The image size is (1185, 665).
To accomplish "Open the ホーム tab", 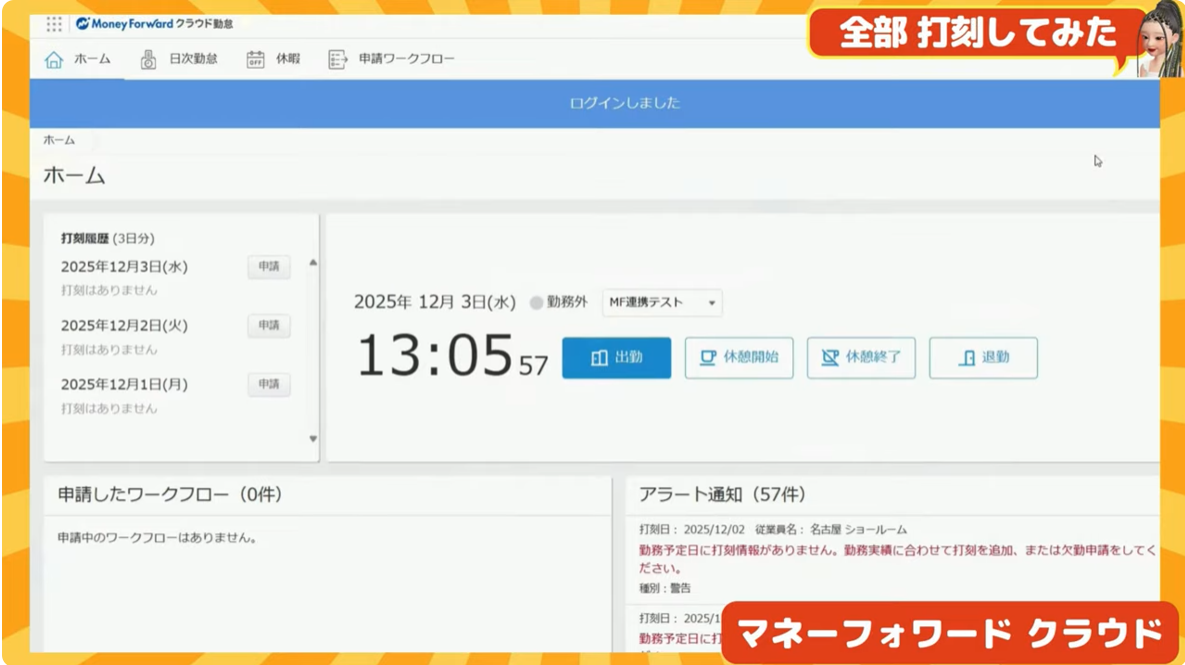I will [78, 59].
